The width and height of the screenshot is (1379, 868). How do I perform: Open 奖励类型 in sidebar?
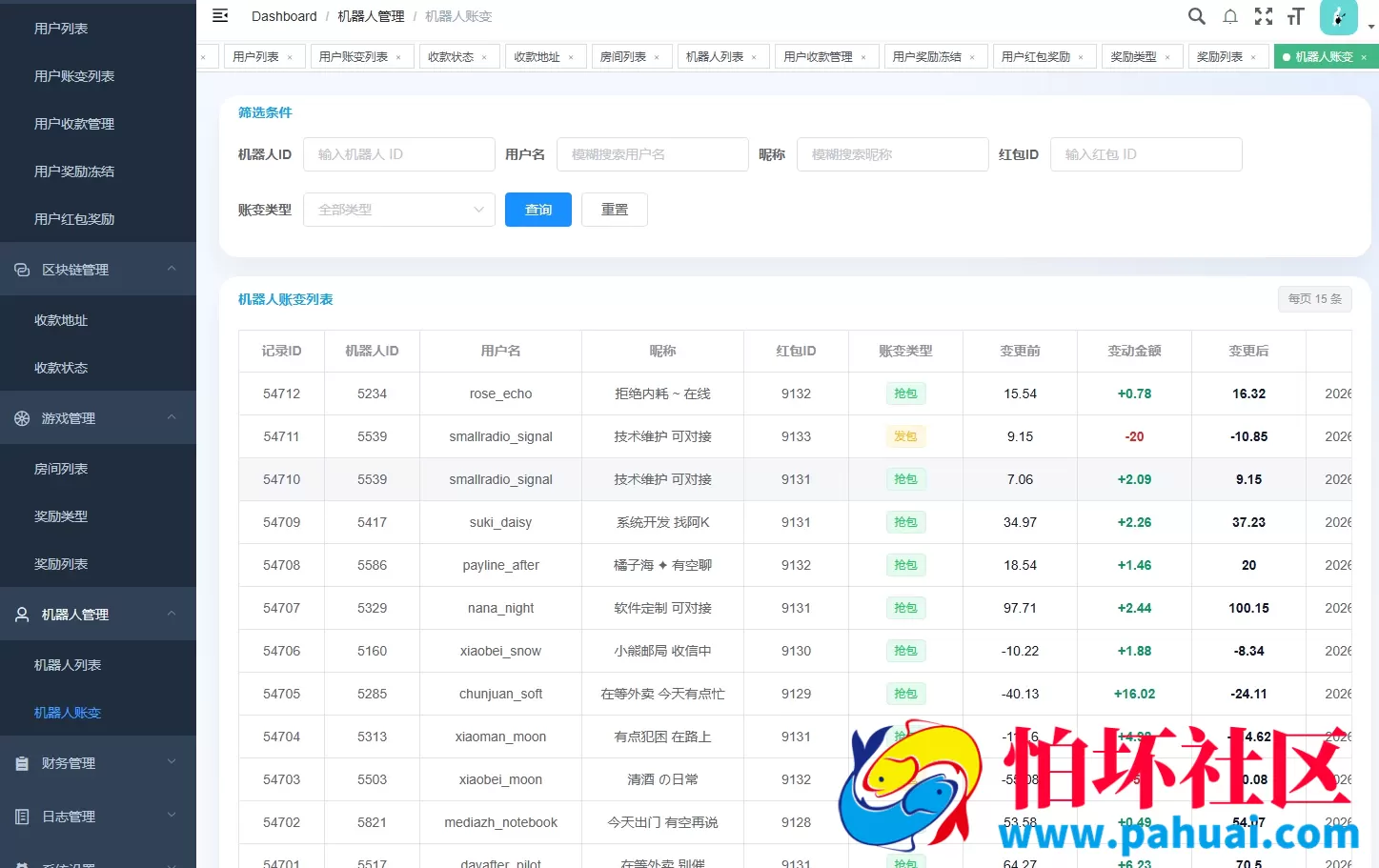click(61, 516)
